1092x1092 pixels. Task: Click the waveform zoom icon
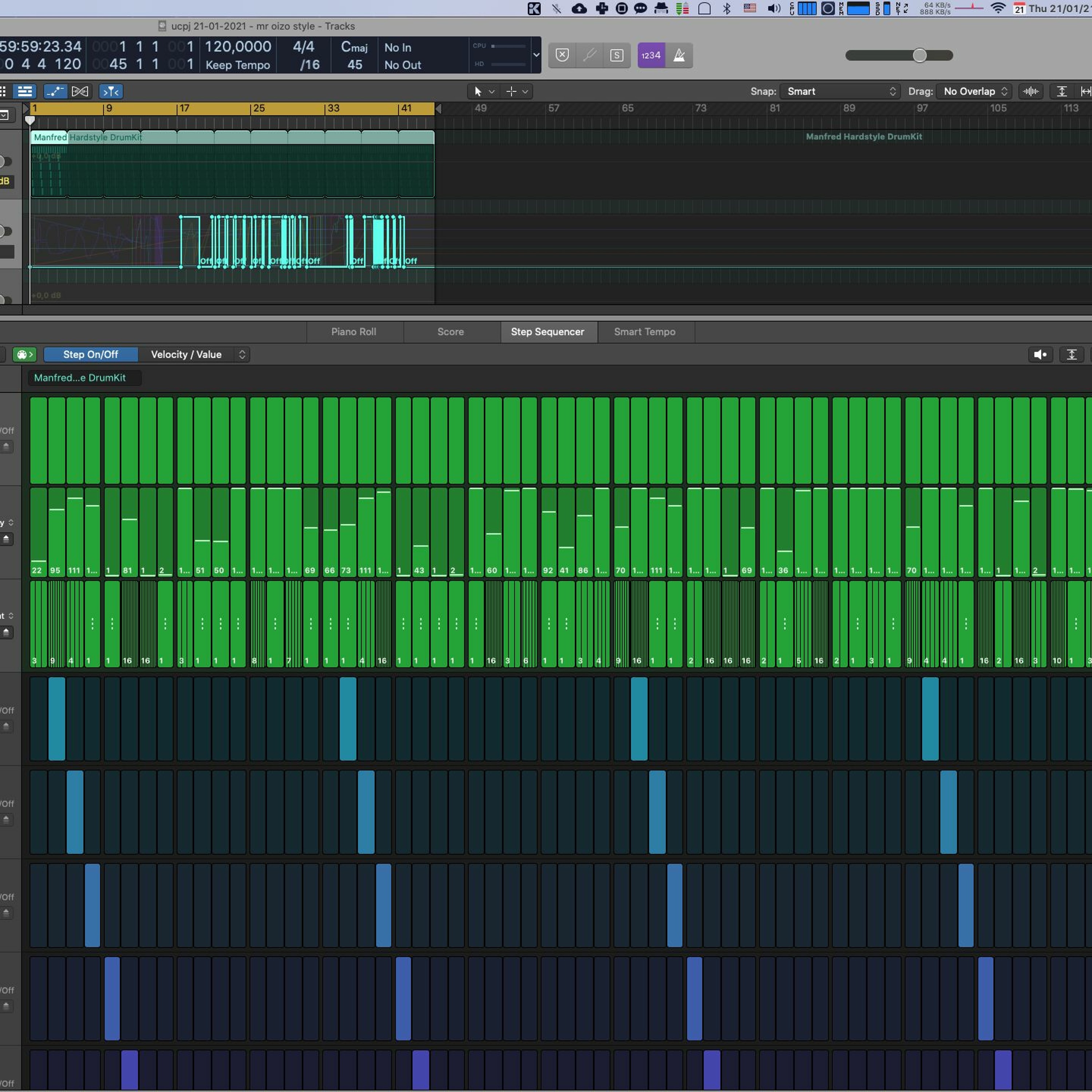click(1030, 92)
